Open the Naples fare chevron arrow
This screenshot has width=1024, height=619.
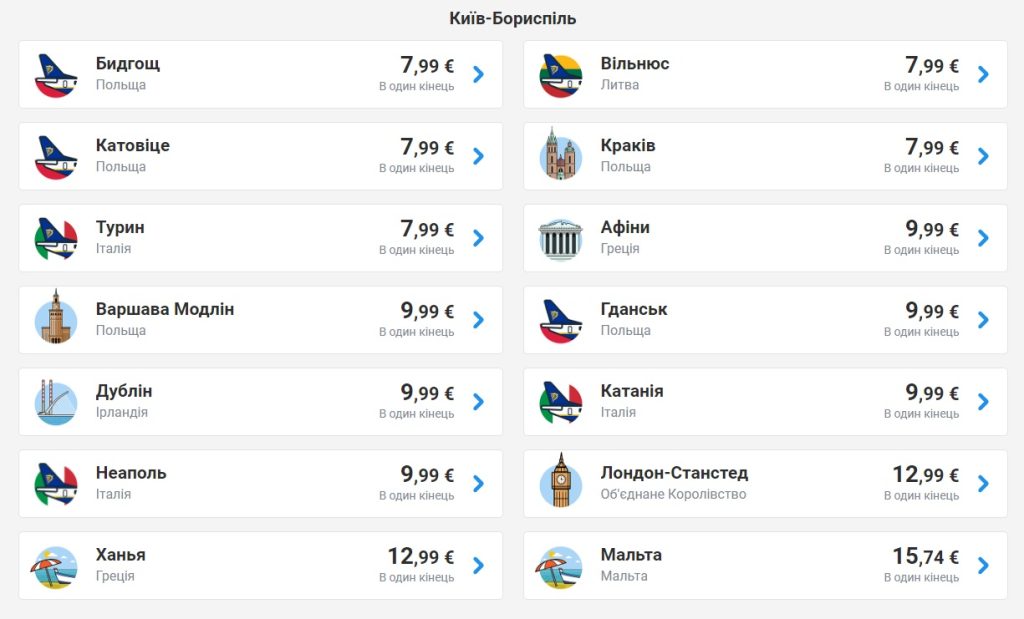(478, 484)
